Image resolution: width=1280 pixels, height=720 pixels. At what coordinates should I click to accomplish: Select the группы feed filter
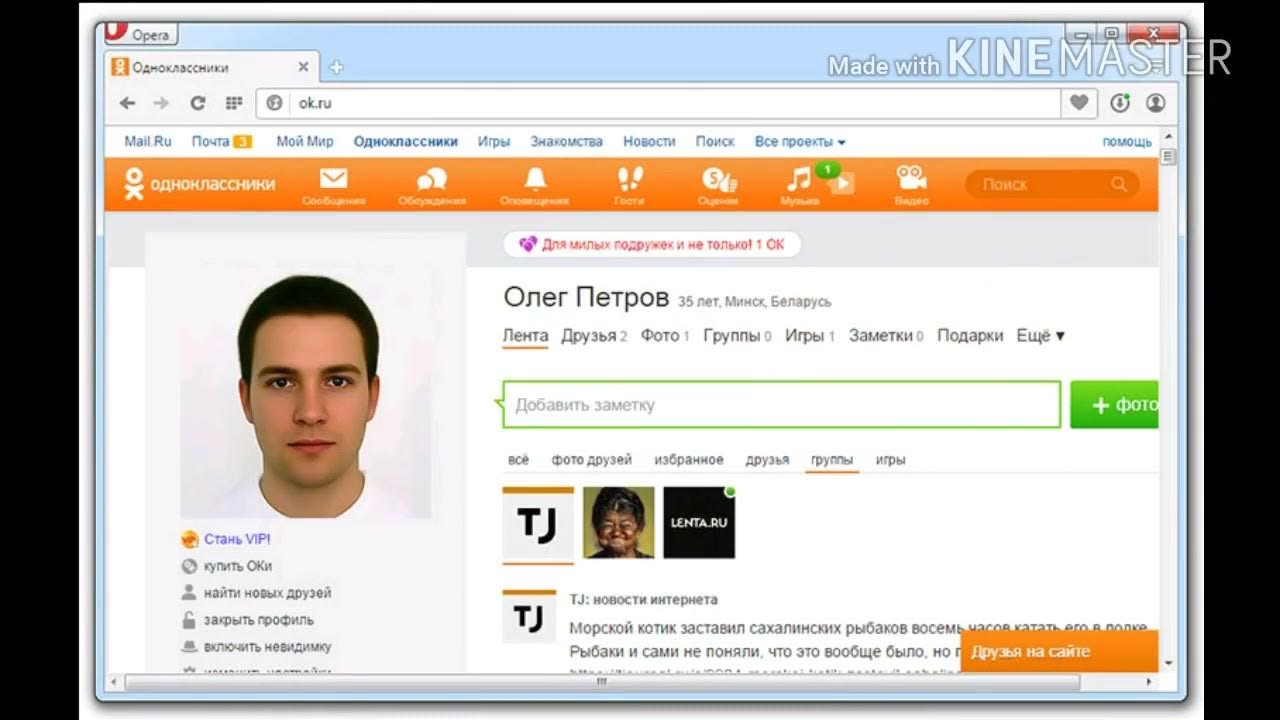point(832,460)
